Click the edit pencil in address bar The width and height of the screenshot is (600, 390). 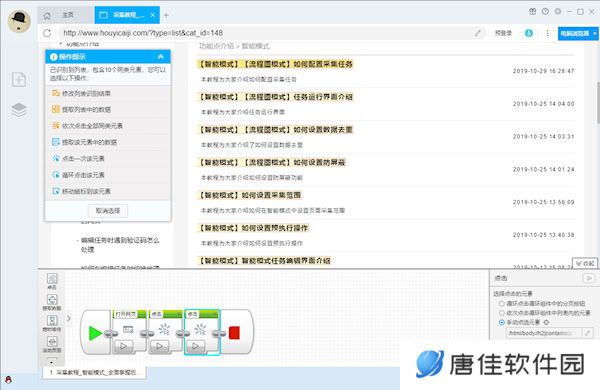click(478, 33)
